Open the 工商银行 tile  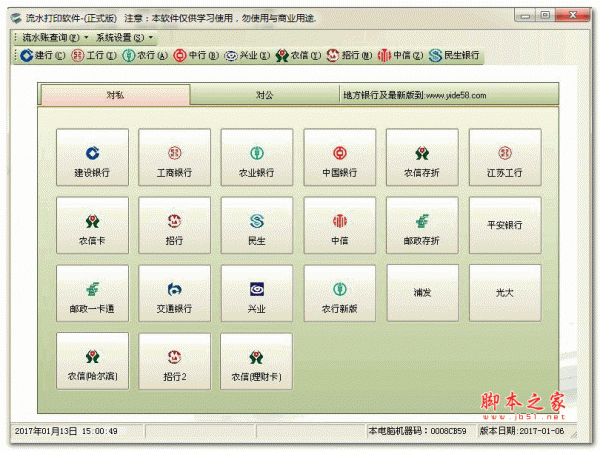coord(174,157)
